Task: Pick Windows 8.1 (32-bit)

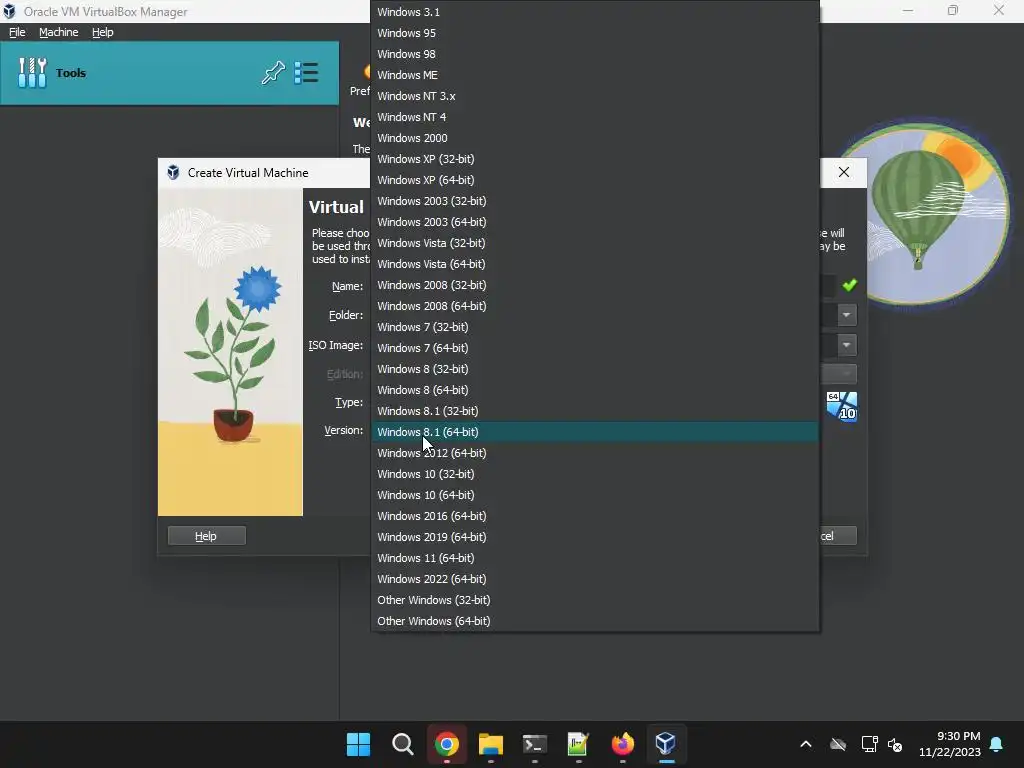Action: [595, 411]
